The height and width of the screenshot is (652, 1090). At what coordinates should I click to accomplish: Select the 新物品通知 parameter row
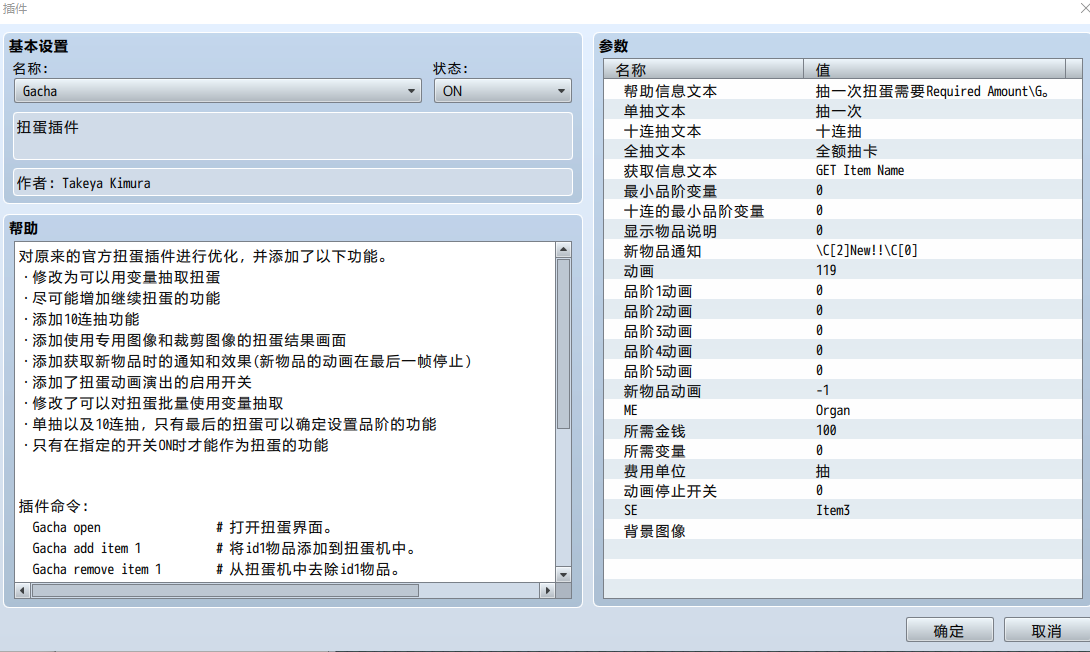[843, 251]
